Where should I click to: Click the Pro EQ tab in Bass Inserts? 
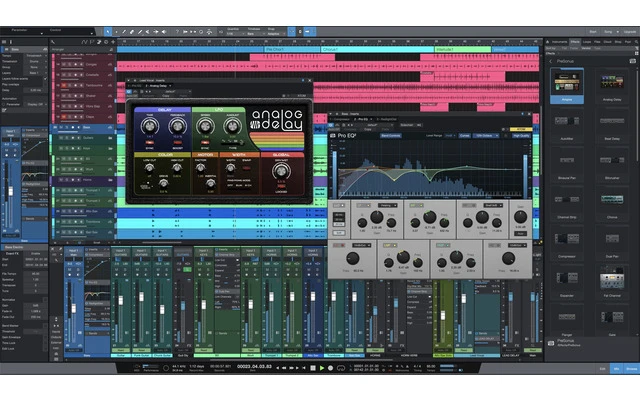(363, 119)
